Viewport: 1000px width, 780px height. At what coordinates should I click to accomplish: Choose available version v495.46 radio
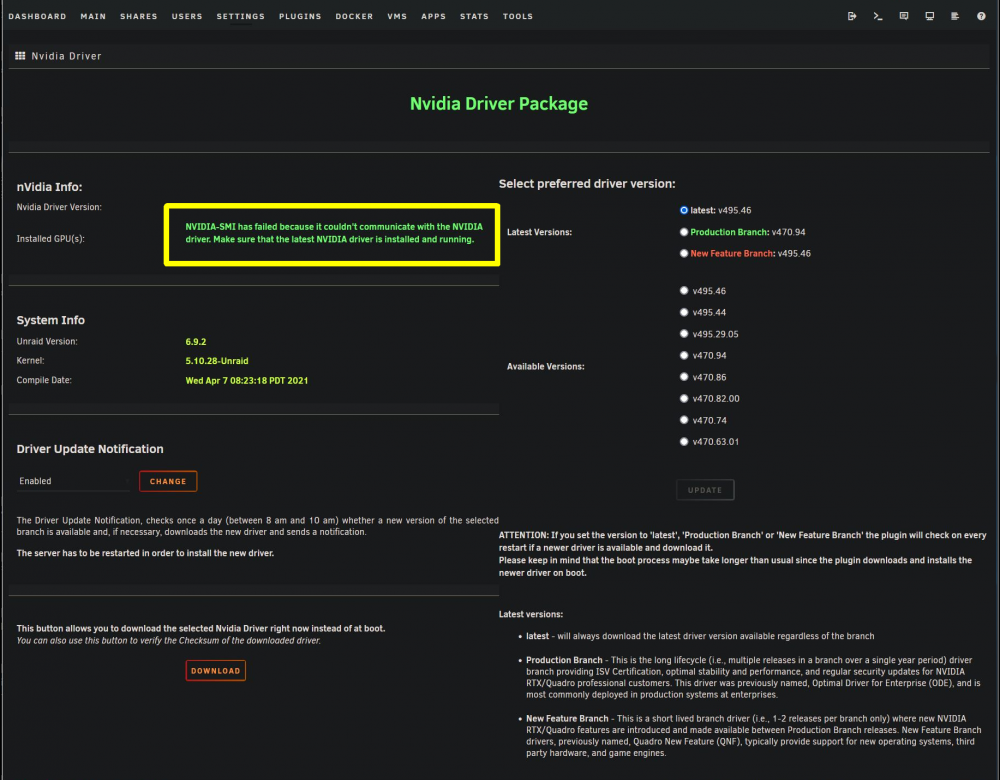tap(684, 290)
